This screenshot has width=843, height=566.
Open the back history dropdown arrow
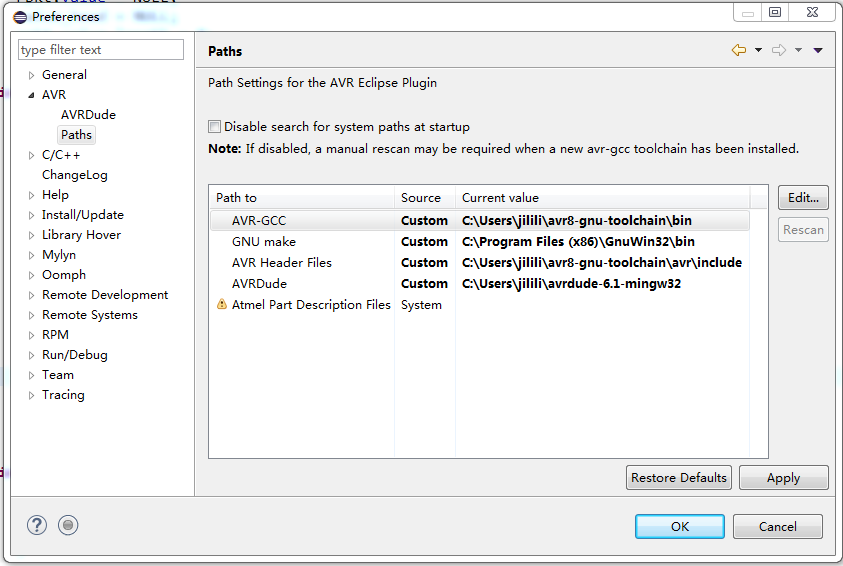[x=758, y=51]
